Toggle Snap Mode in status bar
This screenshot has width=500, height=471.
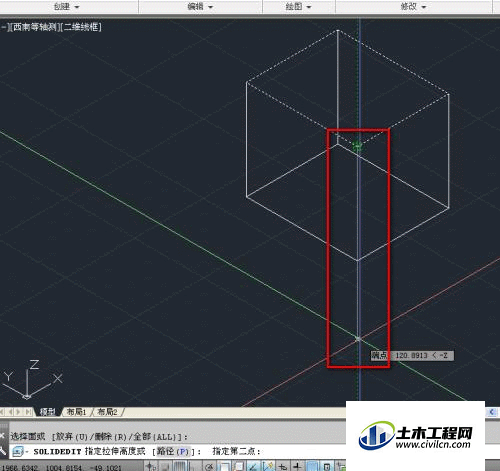pyautogui.click(x=165, y=466)
